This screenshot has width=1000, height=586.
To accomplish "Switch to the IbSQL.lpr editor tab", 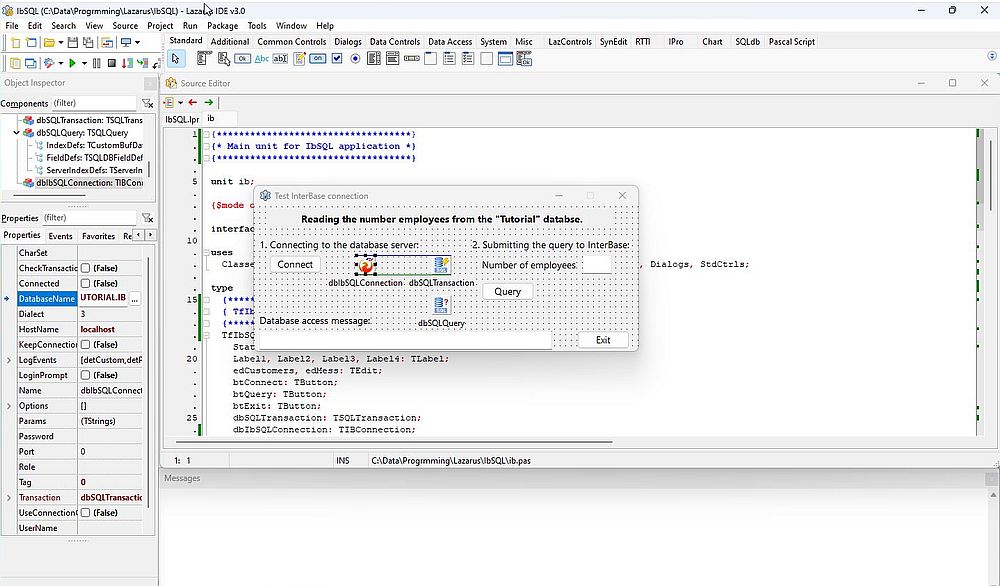I will pyautogui.click(x=182, y=119).
